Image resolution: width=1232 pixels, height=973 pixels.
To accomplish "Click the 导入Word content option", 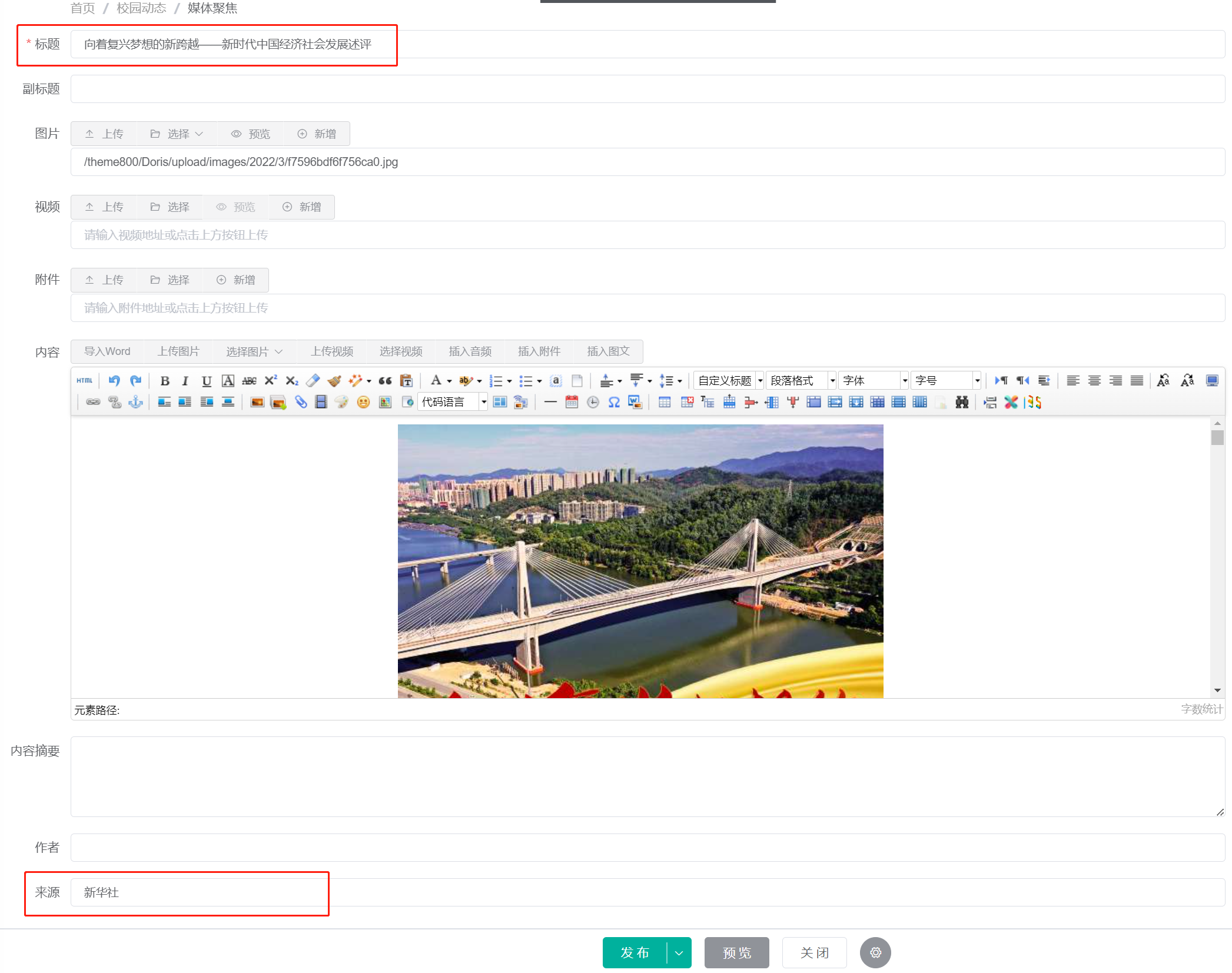I will point(107,351).
